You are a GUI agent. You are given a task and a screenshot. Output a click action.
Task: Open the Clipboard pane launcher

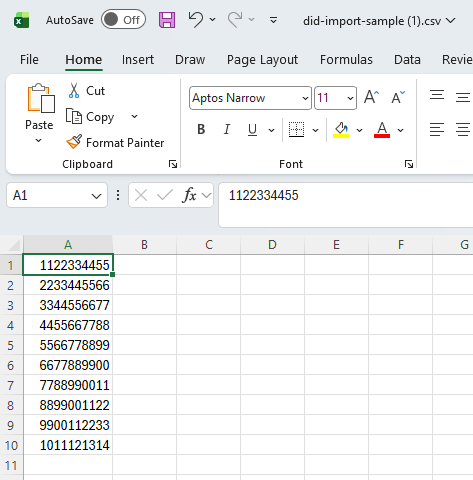pos(173,164)
